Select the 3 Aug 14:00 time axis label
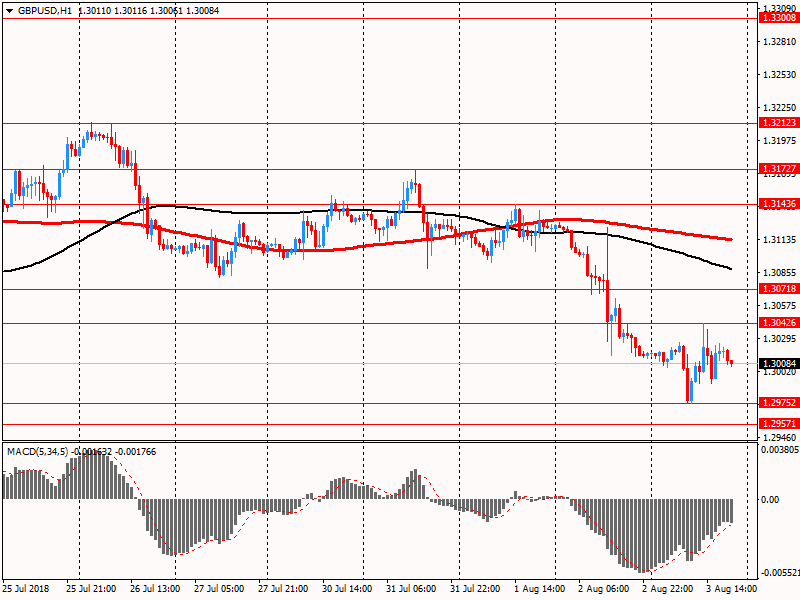 pos(730,589)
